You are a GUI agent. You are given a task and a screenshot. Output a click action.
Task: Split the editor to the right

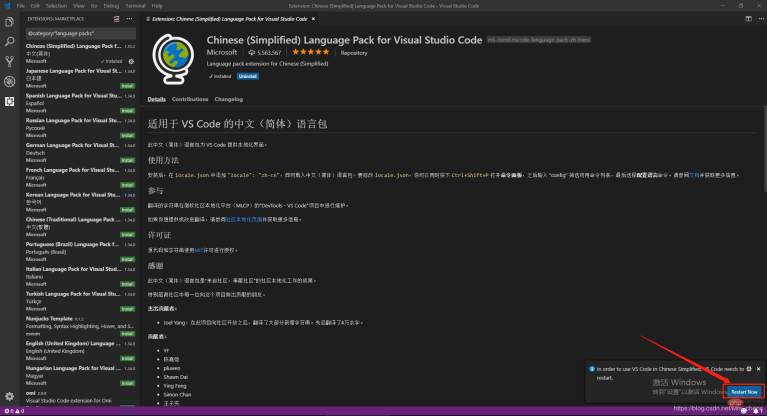(x=748, y=19)
